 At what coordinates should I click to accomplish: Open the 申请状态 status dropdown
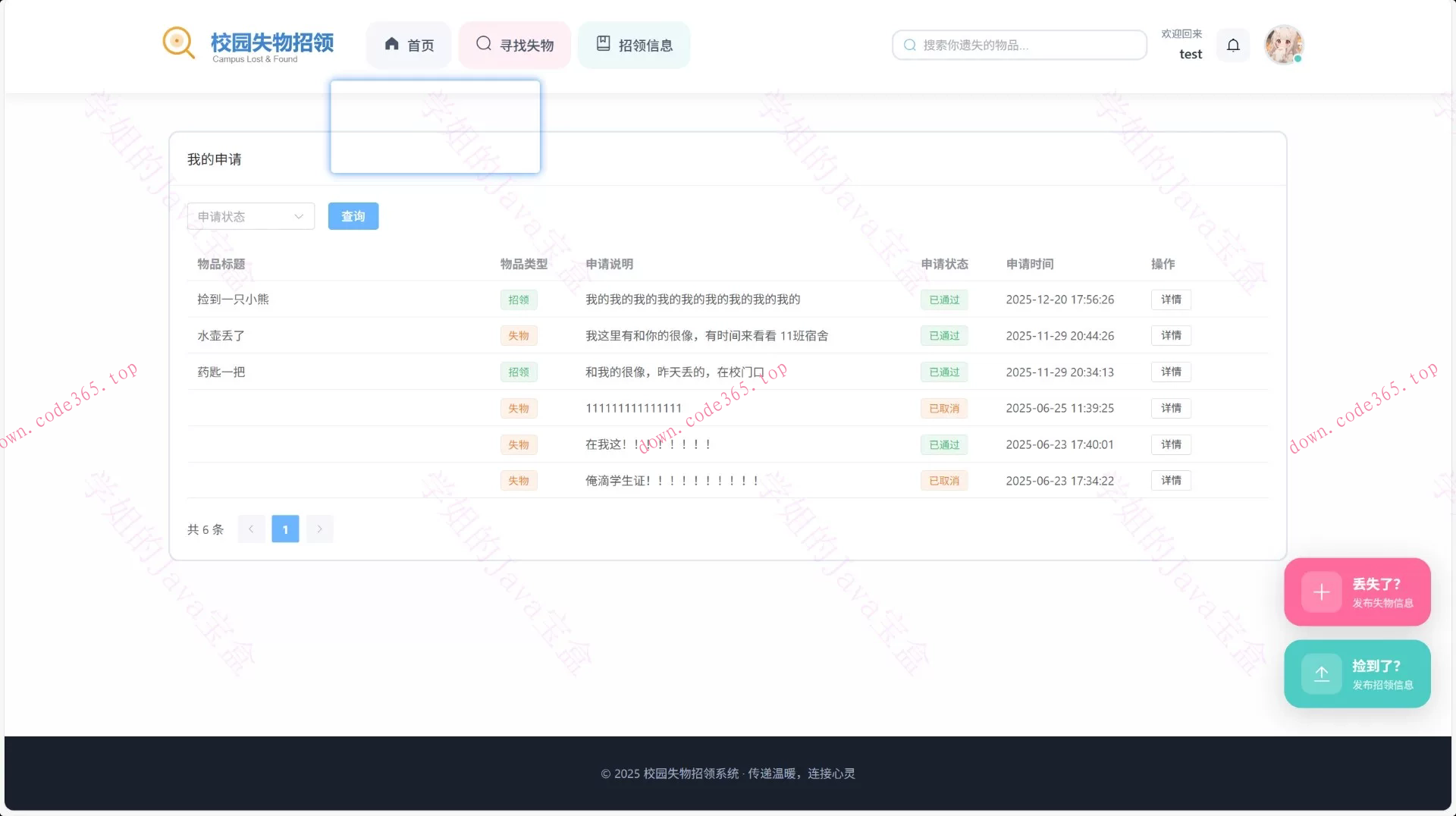[x=250, y=216]
